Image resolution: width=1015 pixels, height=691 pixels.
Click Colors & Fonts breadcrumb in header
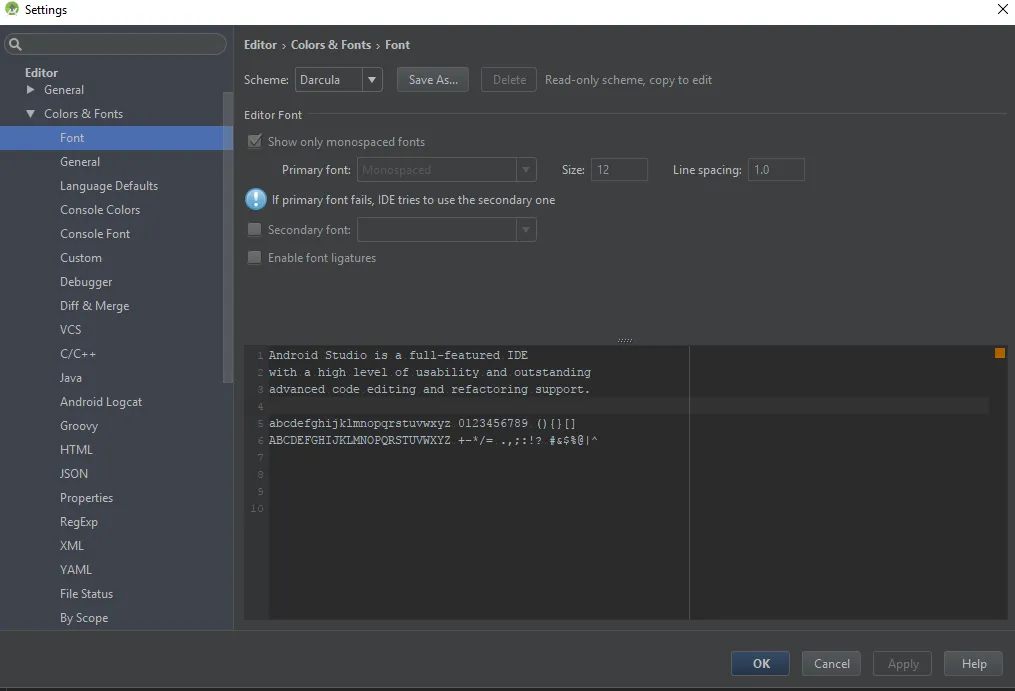331,45
